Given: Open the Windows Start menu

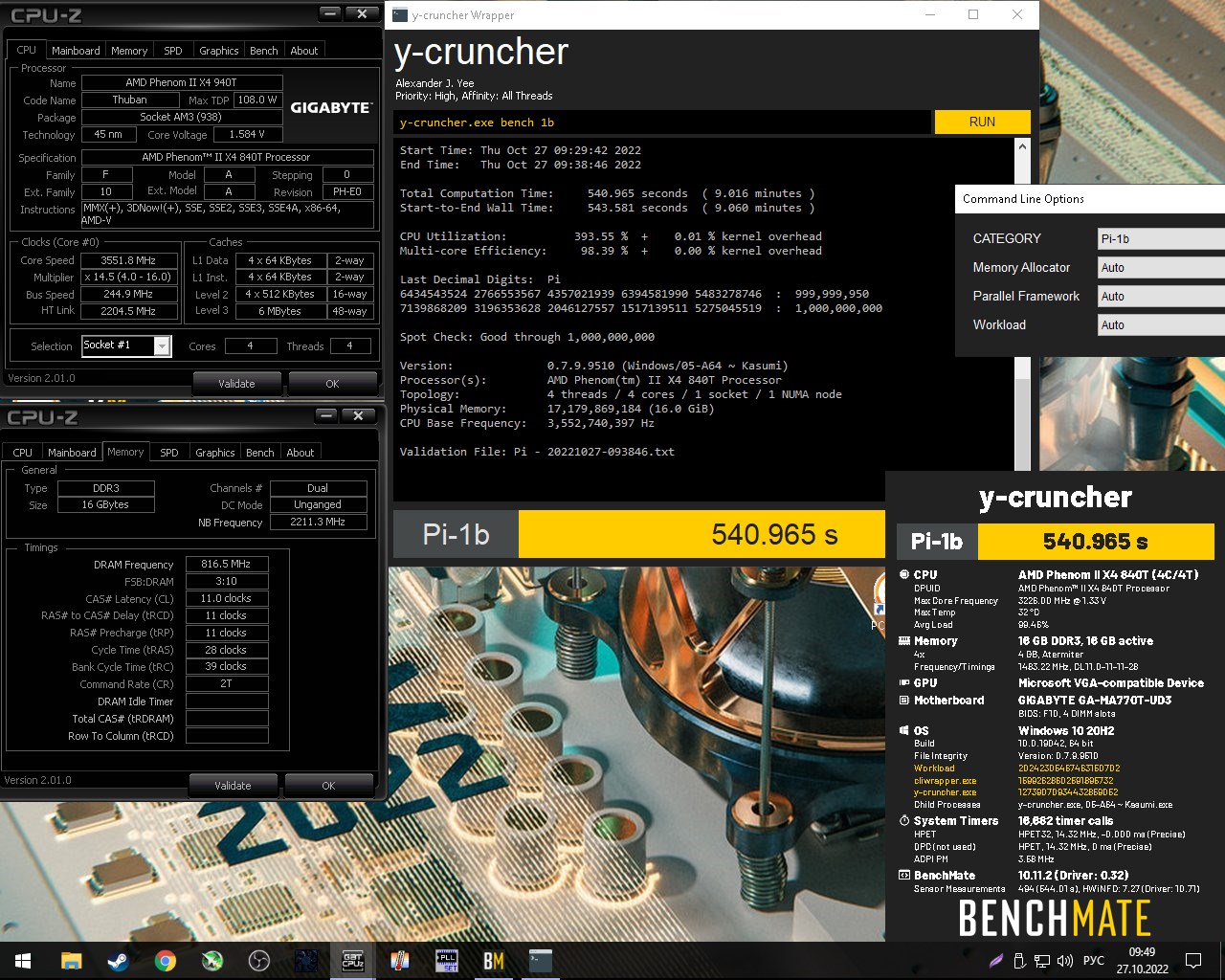Looking at the screenshot, I should pos(23,961).
